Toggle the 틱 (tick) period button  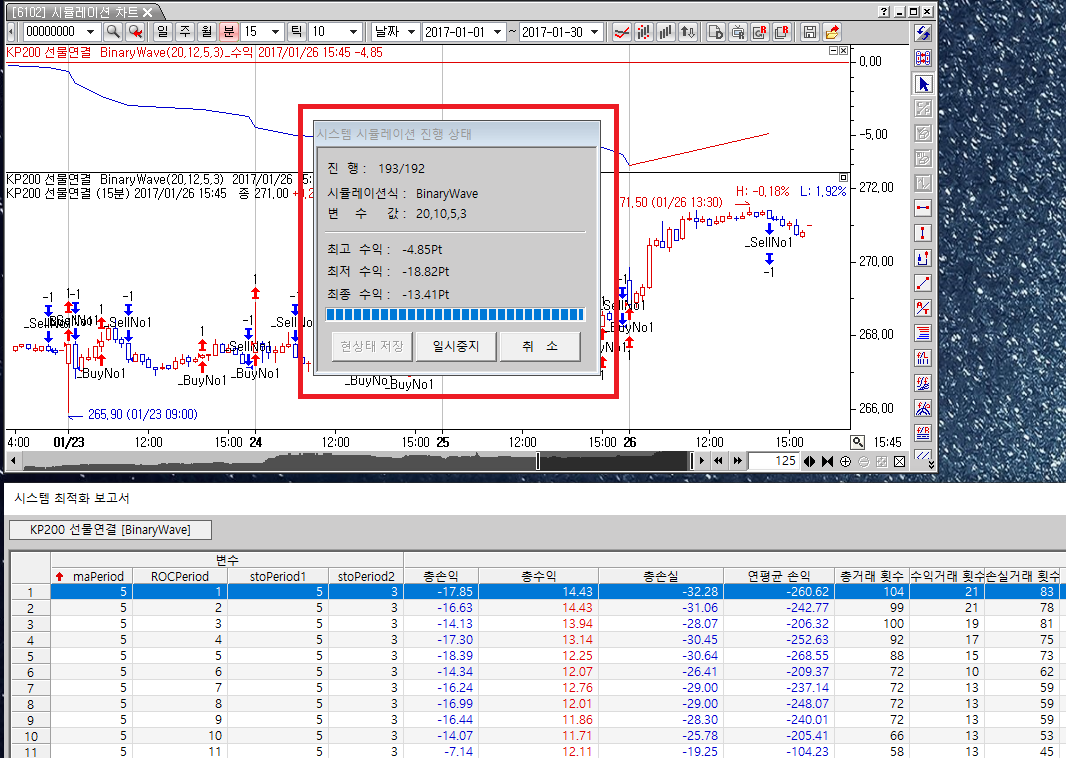coord(294,32)
